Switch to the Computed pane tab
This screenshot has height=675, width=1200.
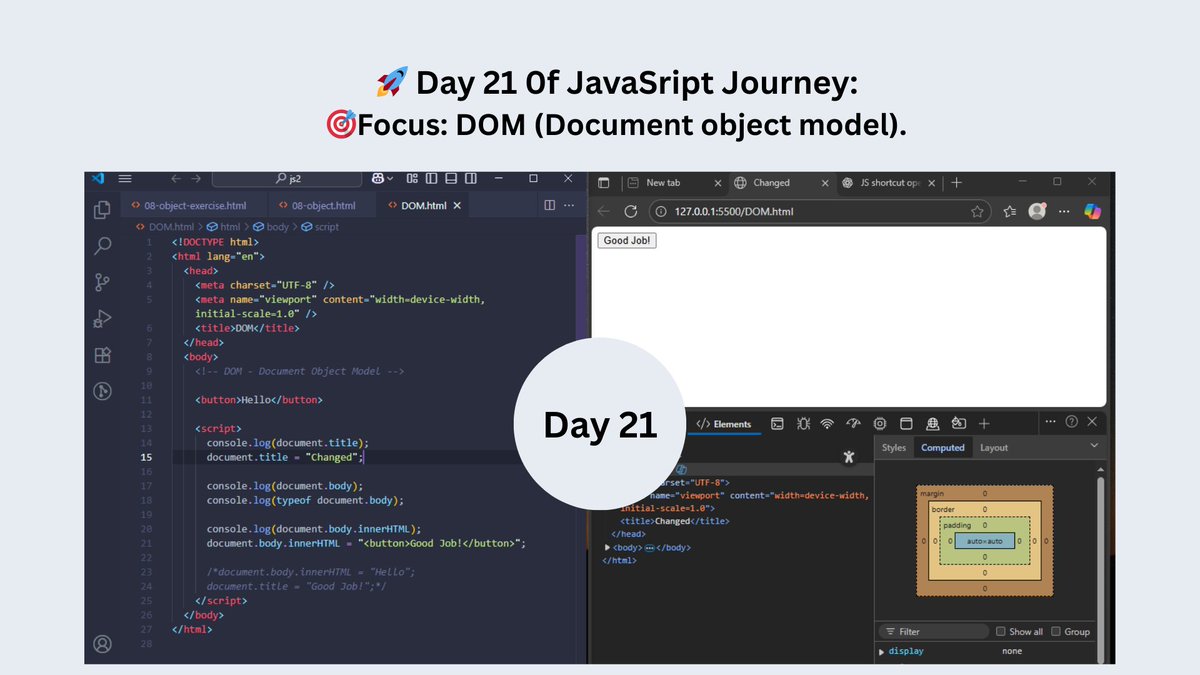(943, 448)
